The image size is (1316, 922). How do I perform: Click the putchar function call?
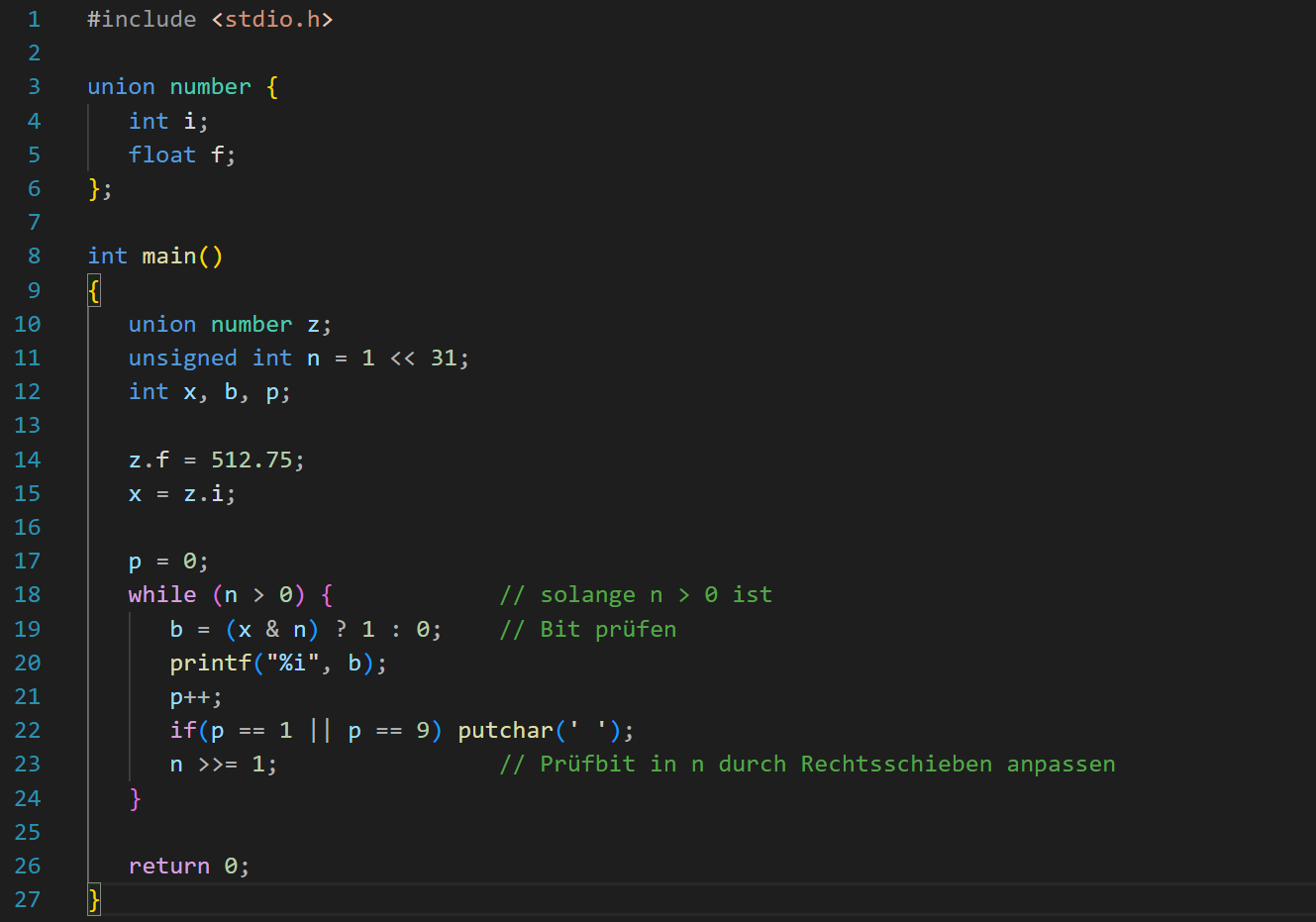pos(505,731)
